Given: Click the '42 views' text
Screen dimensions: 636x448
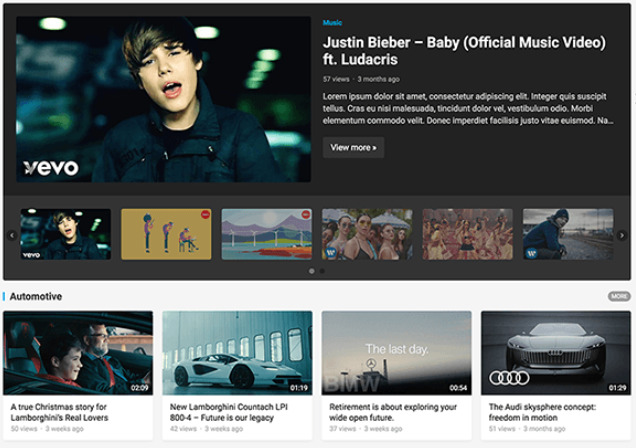Looking at the screenshot, I should pyautogui.click(x=183, y=429).
